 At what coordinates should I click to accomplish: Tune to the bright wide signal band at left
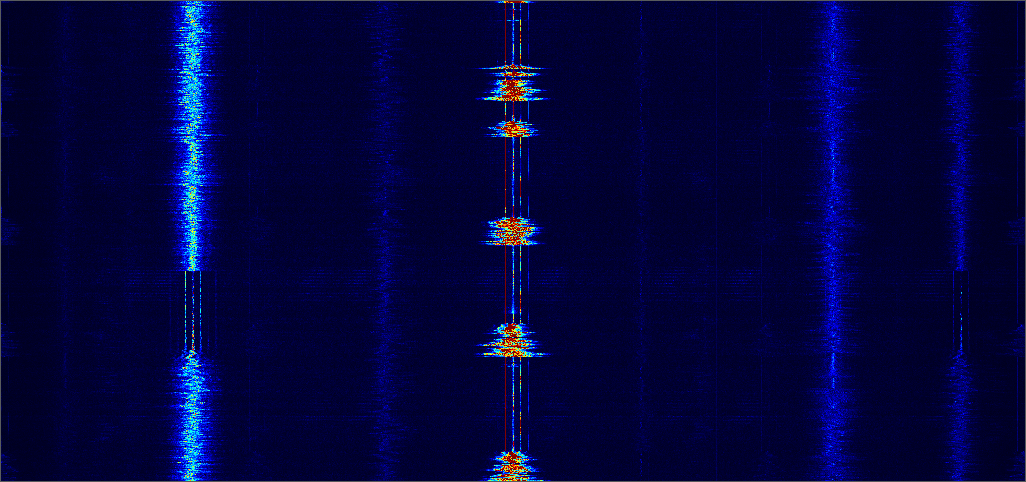click(x=192, y=241)
